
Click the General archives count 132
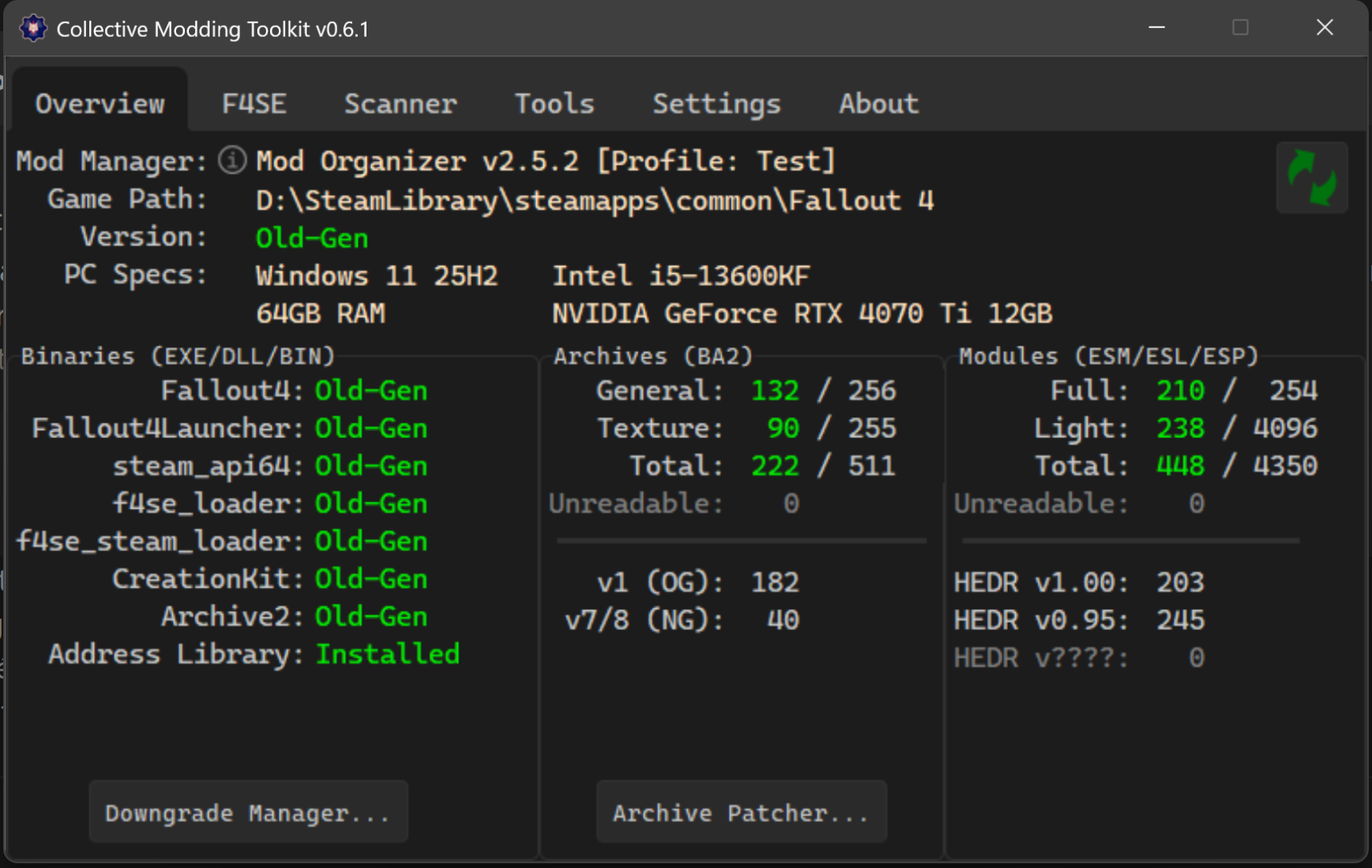[775, 391]
